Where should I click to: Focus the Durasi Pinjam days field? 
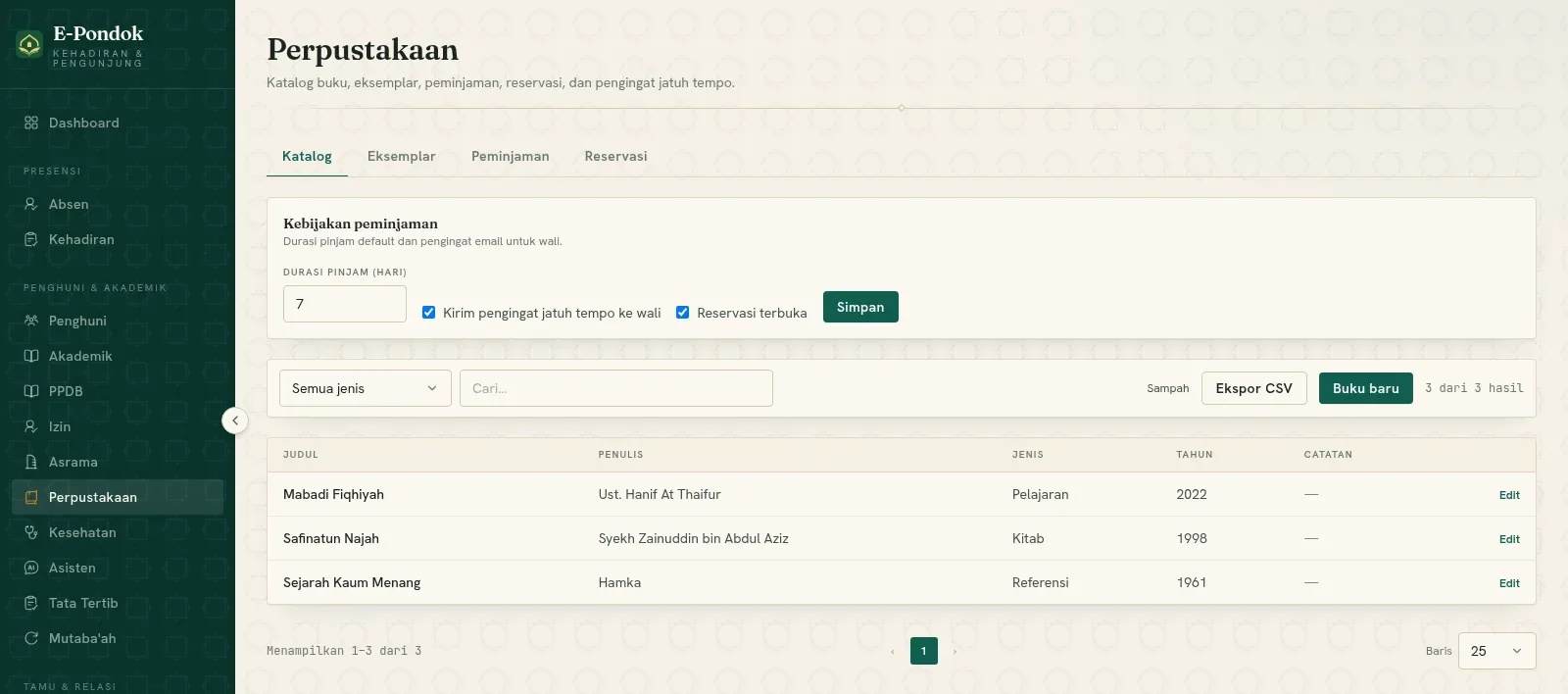click(345, 304)
